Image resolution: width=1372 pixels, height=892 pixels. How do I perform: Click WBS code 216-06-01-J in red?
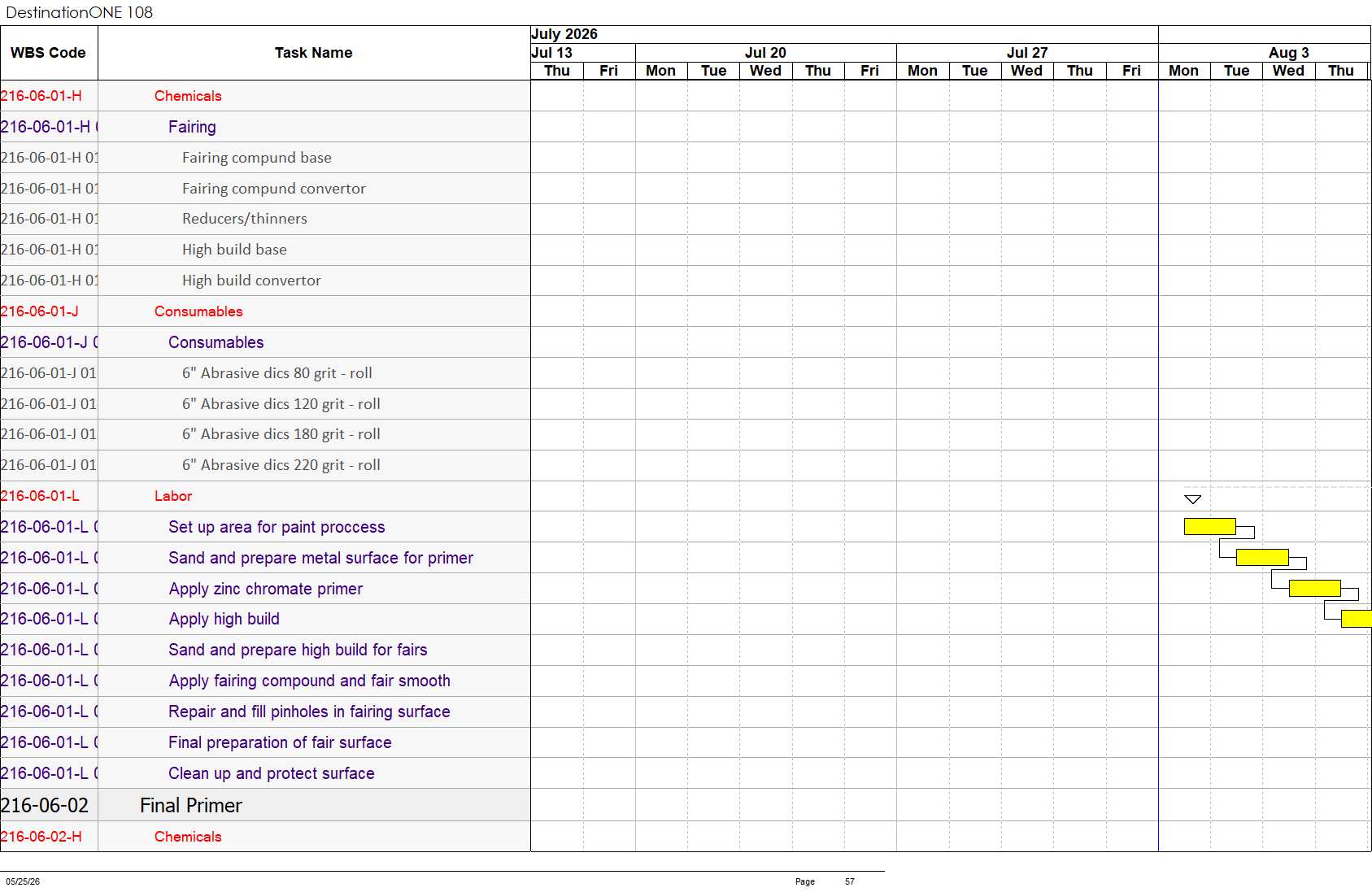pos(40,311)
